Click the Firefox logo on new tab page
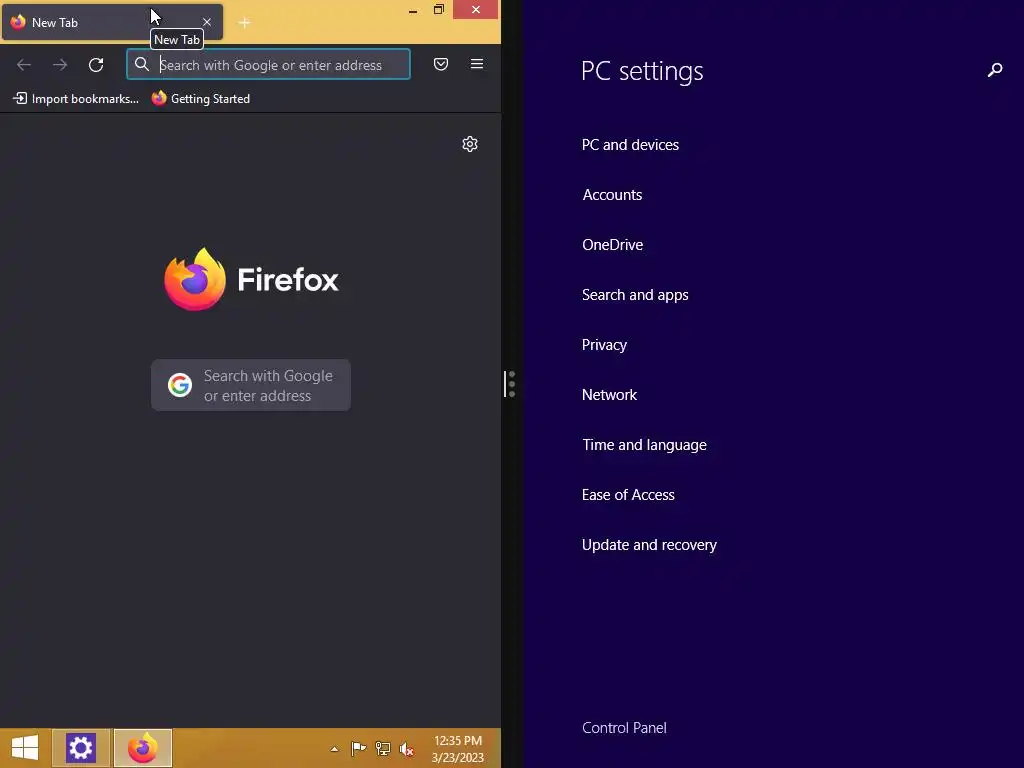The height and width of the screenshot is (768, 1024). point(251,280)
